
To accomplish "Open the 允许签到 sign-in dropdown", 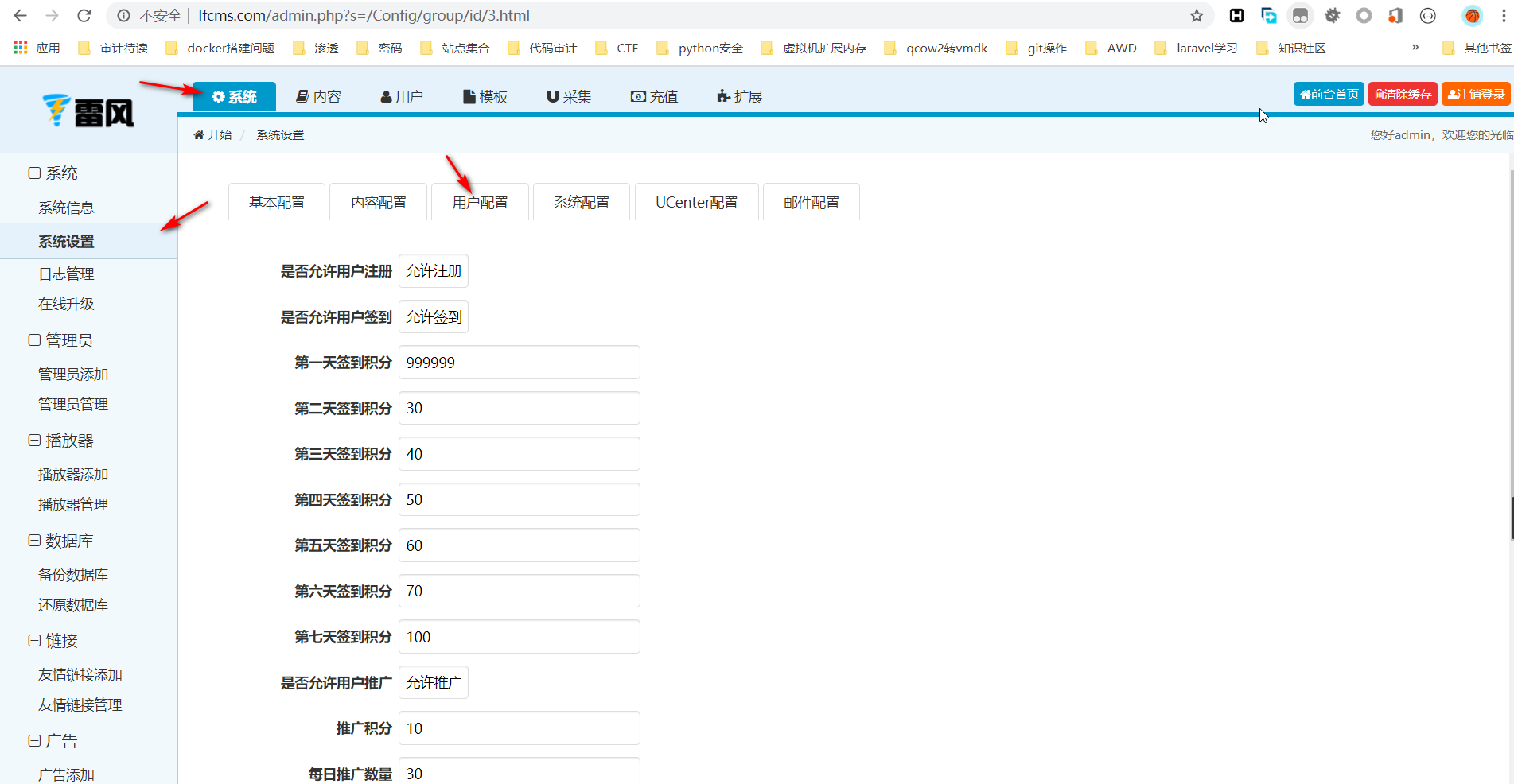I will click(434, 317).
